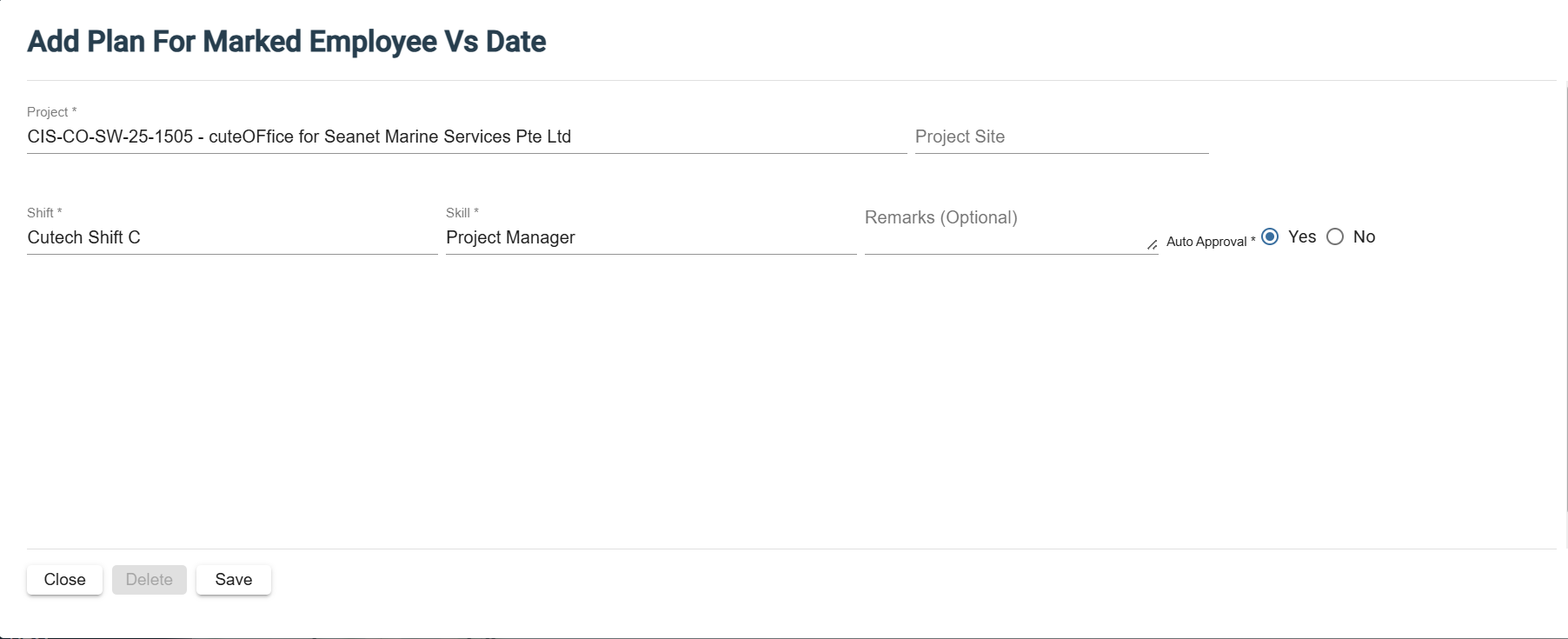This screenshot has width=1568, height=639.
Task: Click the Remarks textarea resize handle
Action: click(1152, 245)
